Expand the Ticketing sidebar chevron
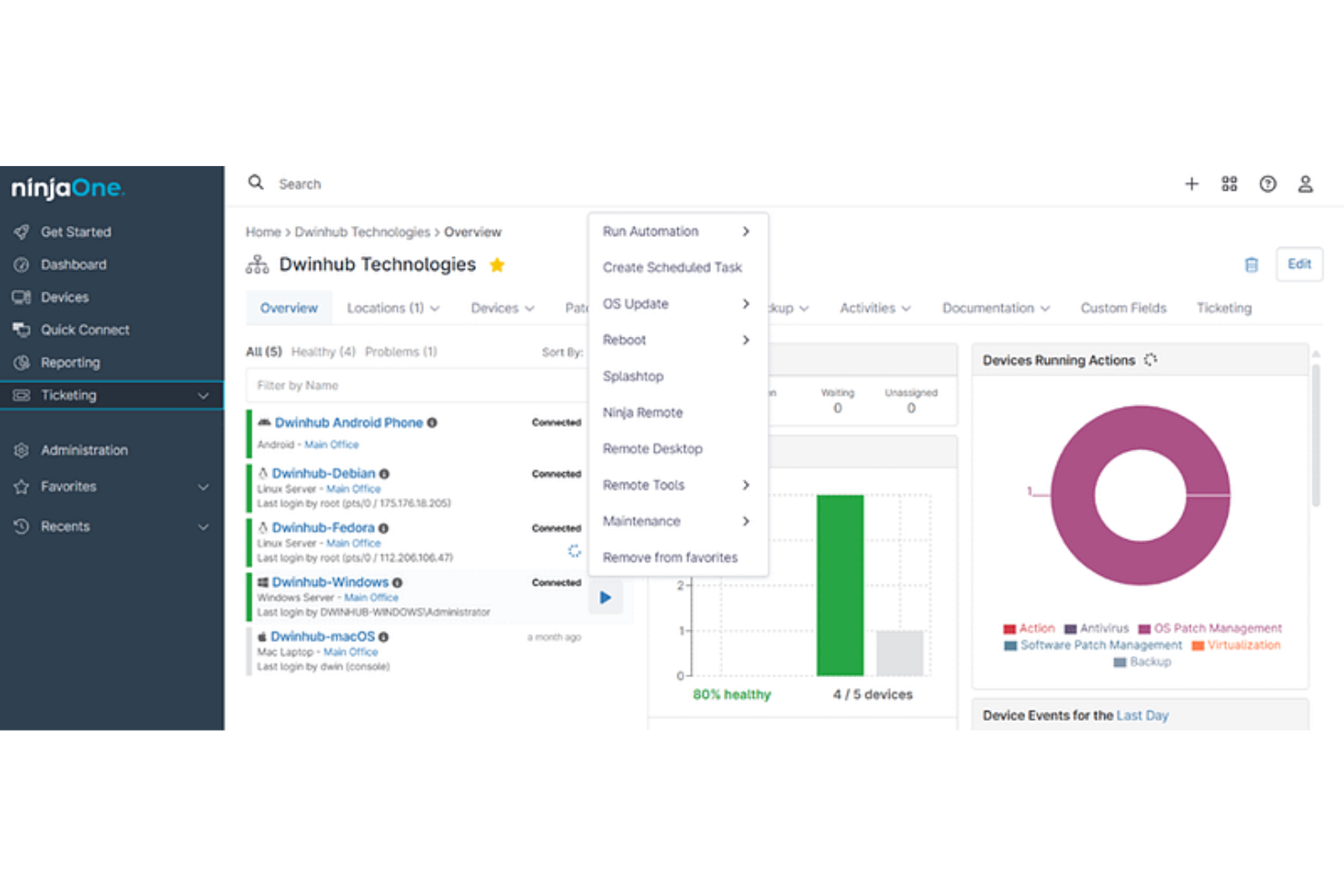The image size is (1344, 896). pos(203,396)
